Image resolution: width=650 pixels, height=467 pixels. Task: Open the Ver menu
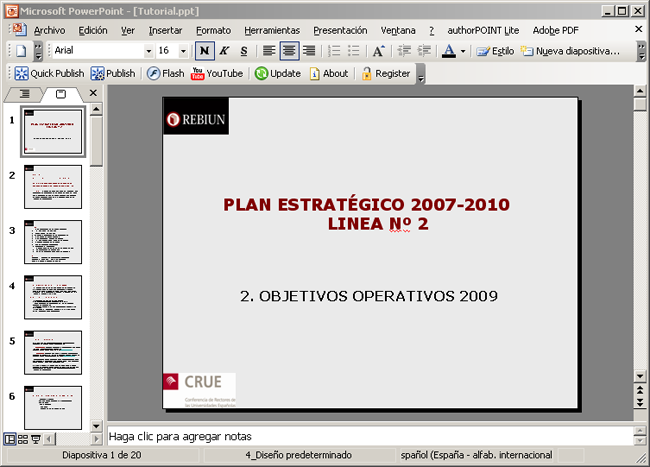pos(128,30)
